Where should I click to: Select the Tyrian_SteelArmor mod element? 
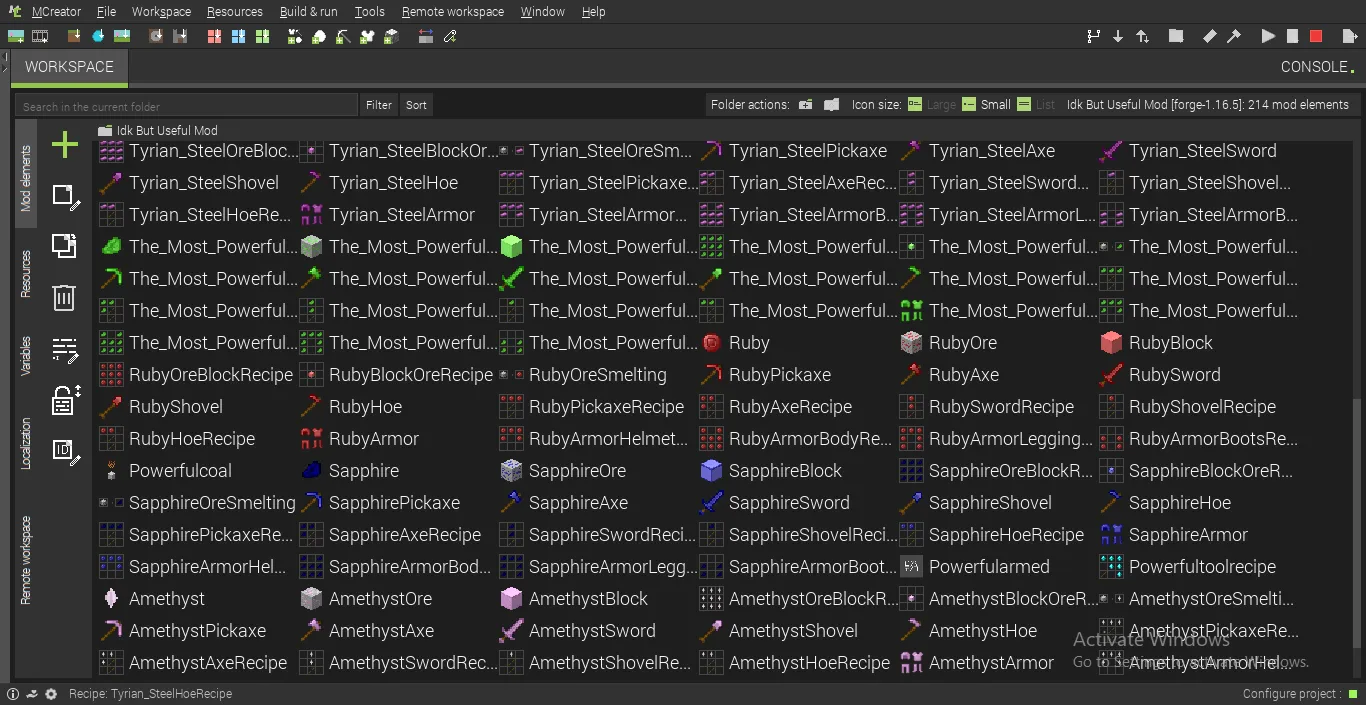388,215
